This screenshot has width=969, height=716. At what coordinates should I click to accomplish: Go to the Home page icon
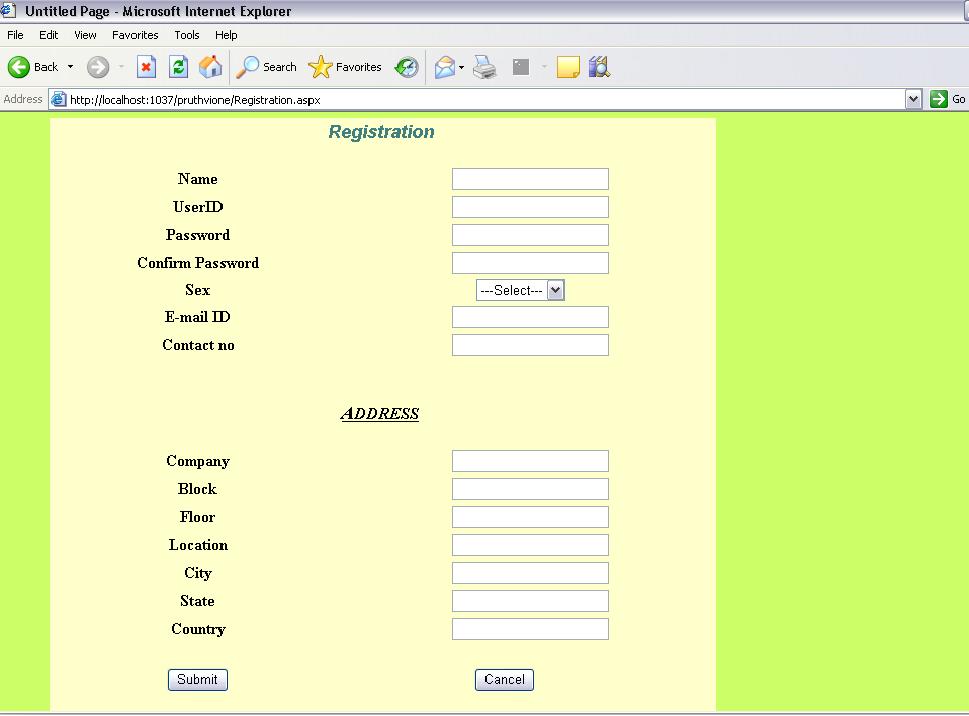click(211, 67)
